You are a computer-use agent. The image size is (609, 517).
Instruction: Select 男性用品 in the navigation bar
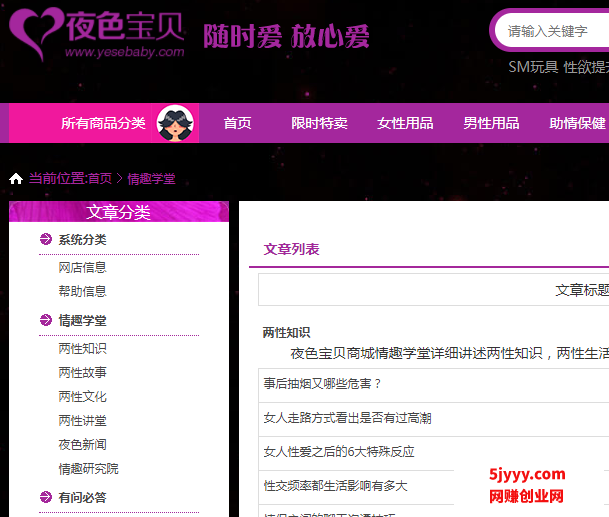coord(491,124)
